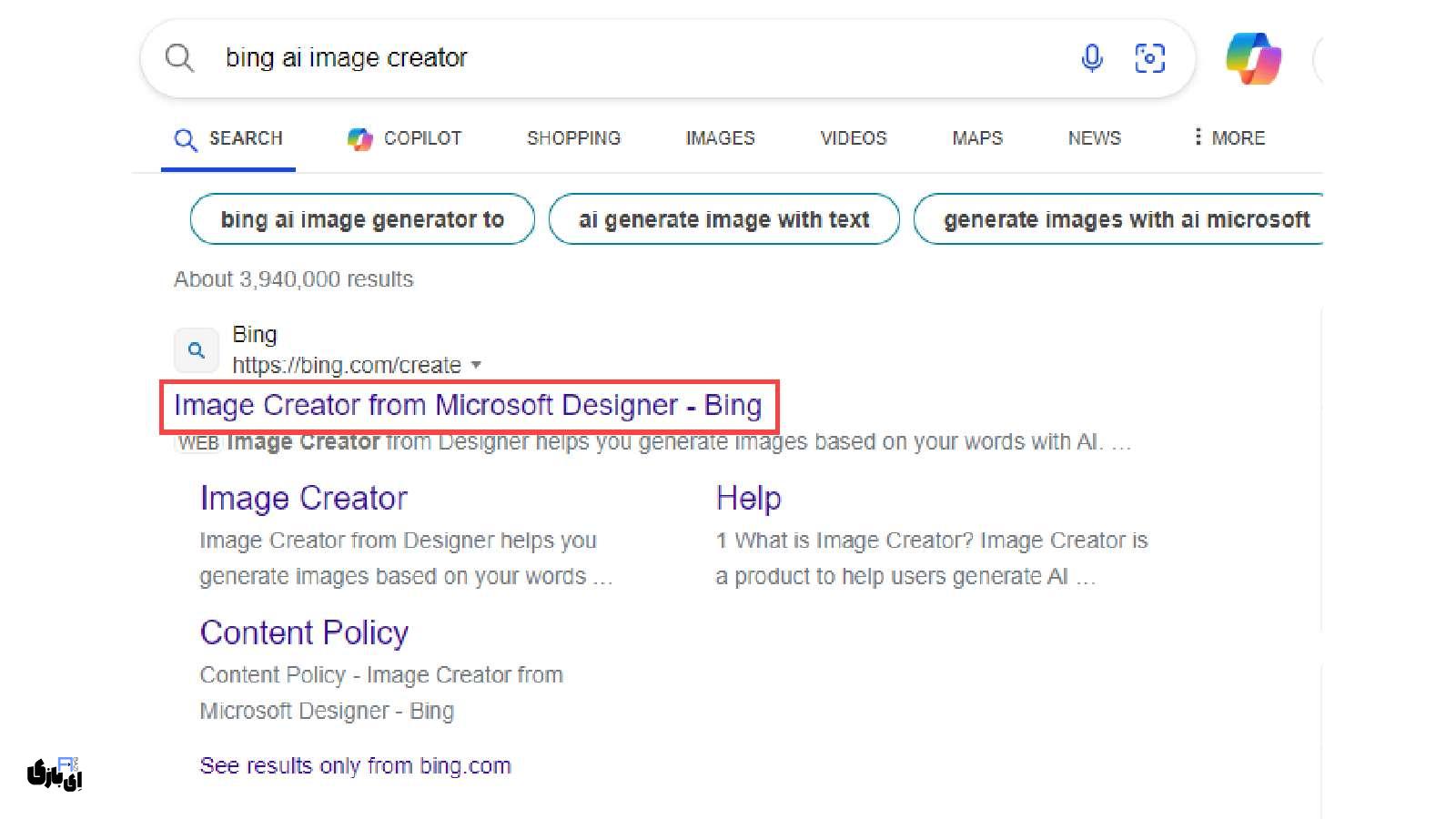Click the https://bing.com/create URL text
The width and height of the screenshot is (1456, 819).
[347, 365]
